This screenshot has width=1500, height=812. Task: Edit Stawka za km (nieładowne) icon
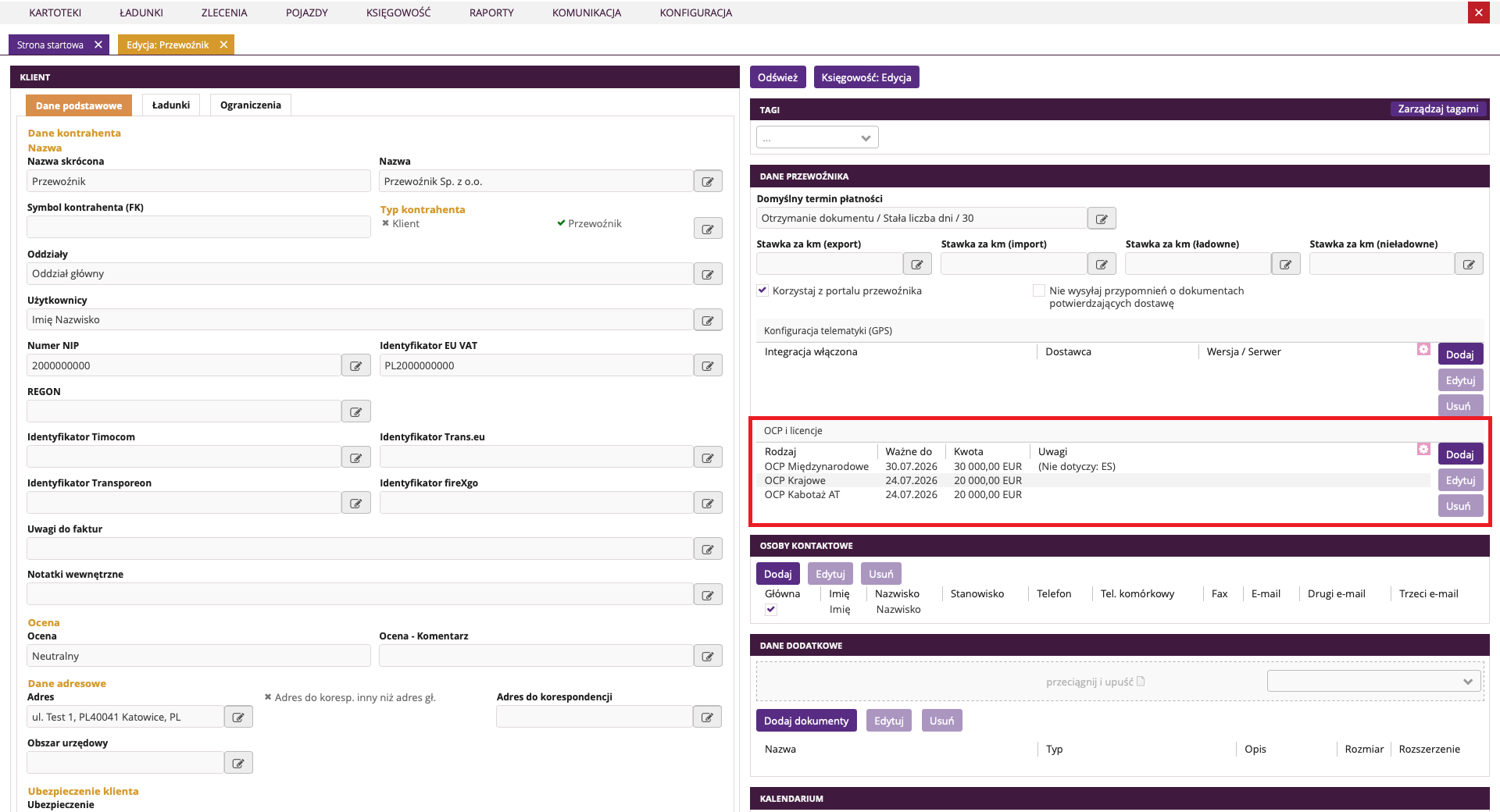(1469, 264)
